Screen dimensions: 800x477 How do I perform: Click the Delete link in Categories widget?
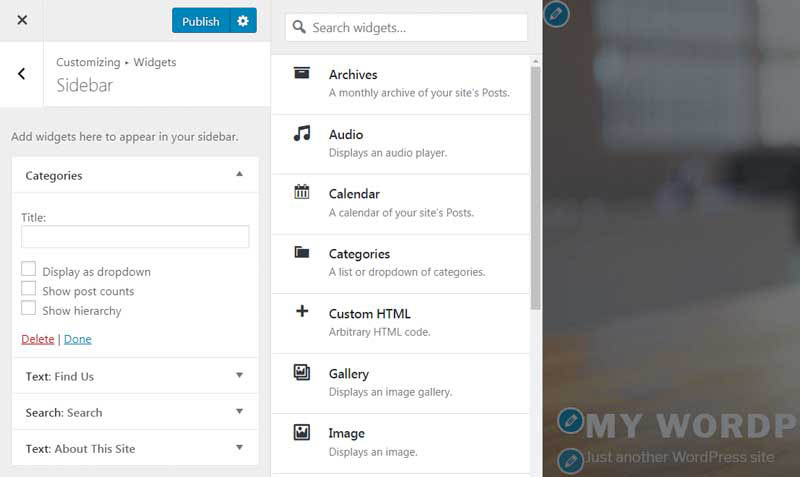coord(38,339)
